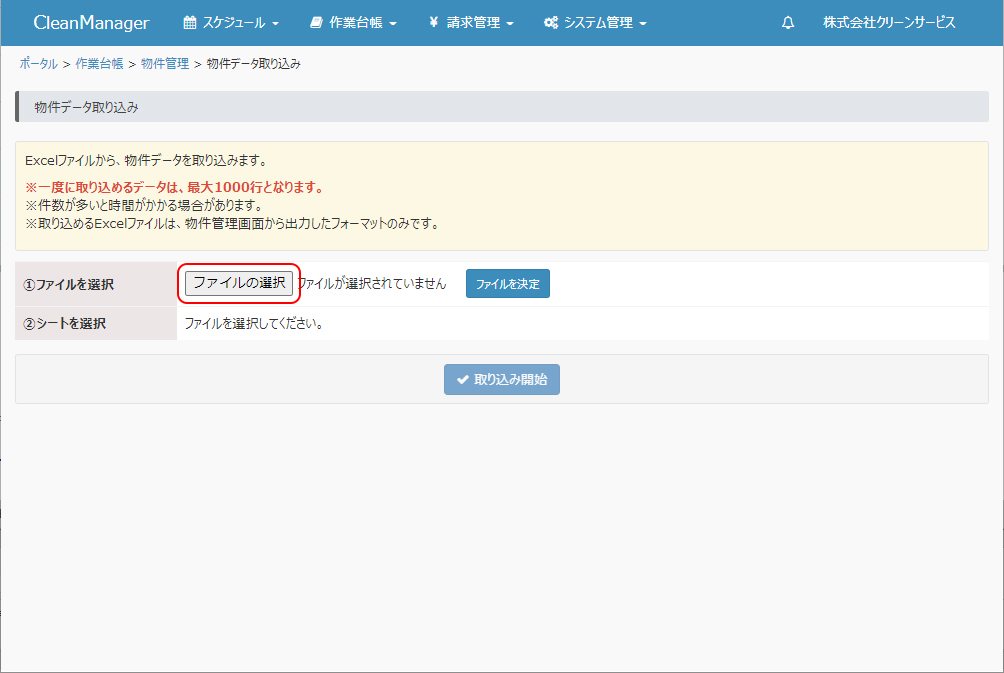Click the gears icon beside システム管理
The height and width of the screenshot is (673, 1004).
click(x=551, y=22)
